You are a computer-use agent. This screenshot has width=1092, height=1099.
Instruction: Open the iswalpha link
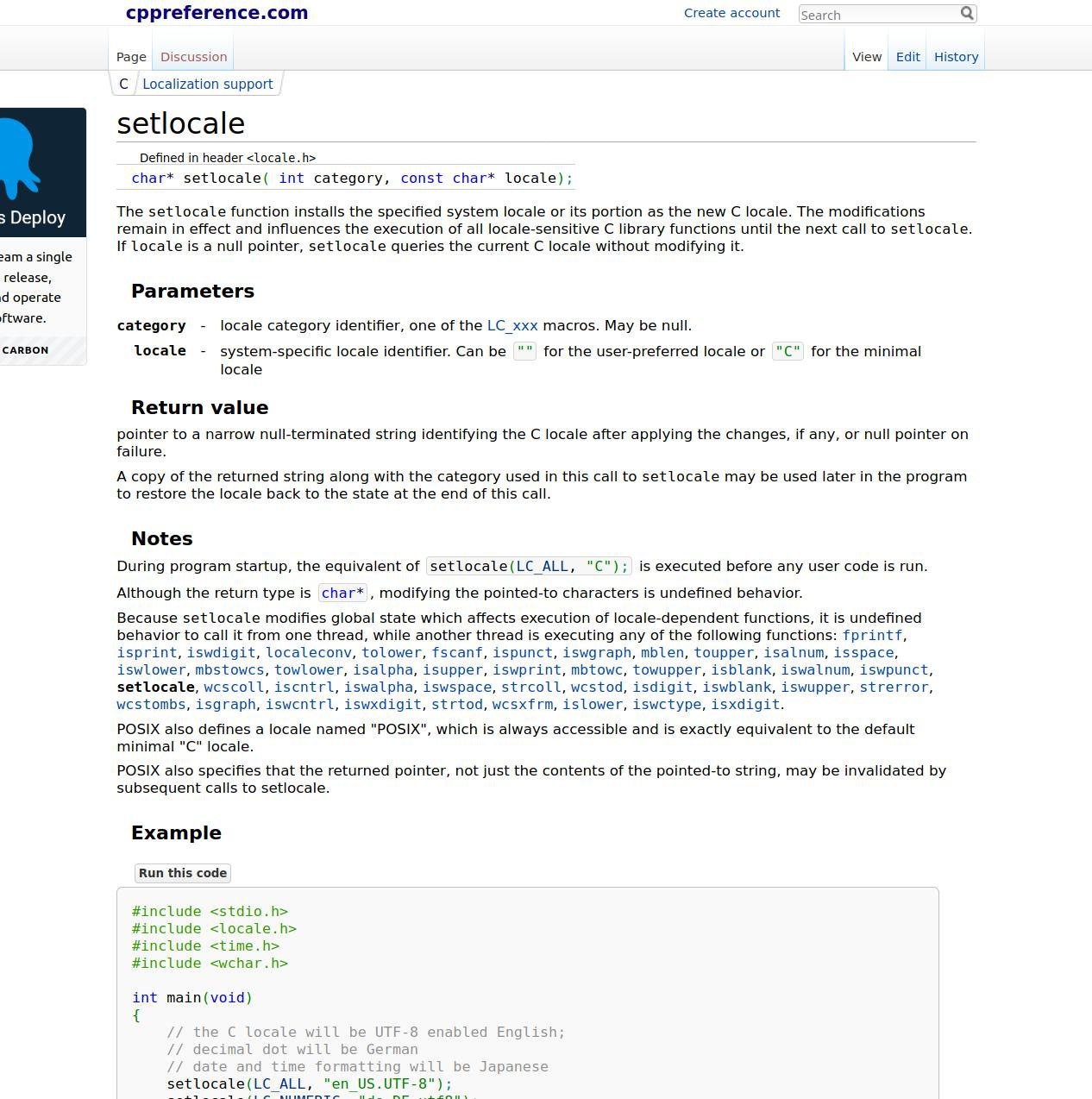tap(379, 688)
